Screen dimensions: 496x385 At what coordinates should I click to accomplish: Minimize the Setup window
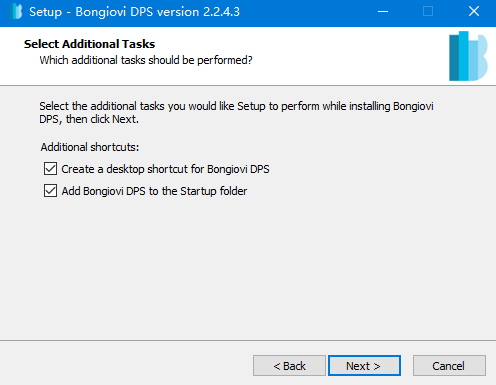[383, 12]
